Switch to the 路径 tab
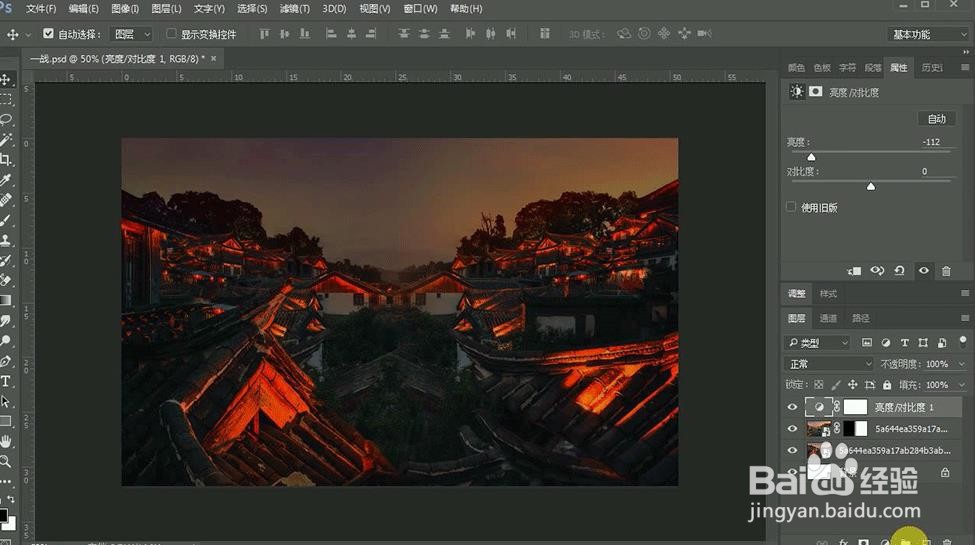 [861, 318]
